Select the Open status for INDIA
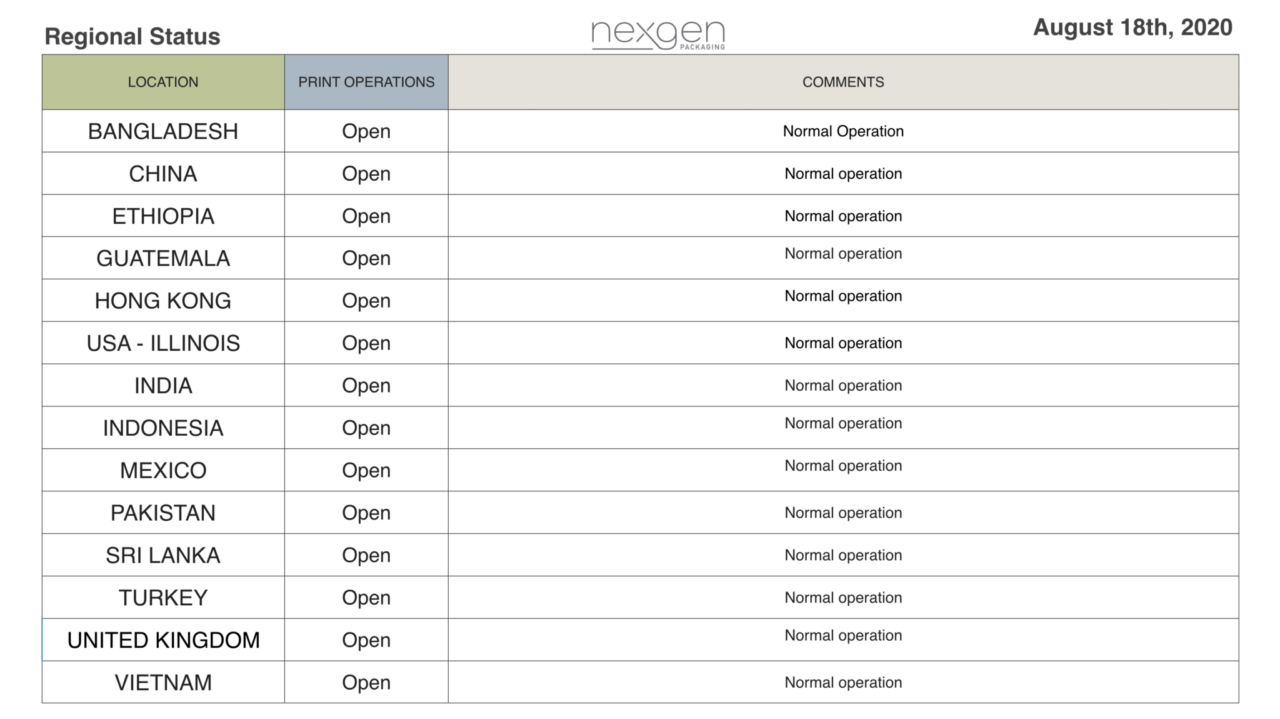 366,386
